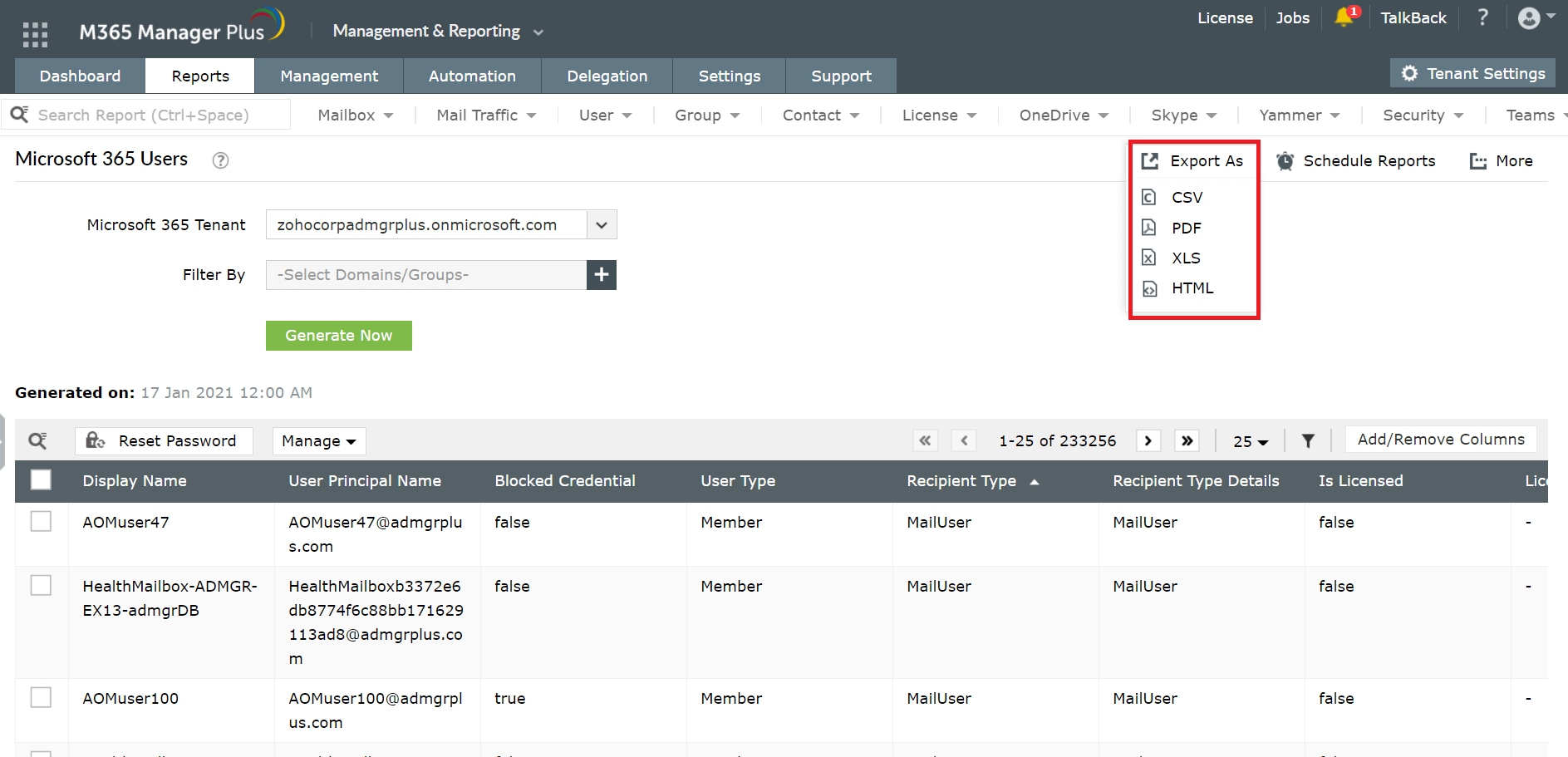Go to the first page of results
The height and width of the screenshot is (757, 1568).
(925, 440)
